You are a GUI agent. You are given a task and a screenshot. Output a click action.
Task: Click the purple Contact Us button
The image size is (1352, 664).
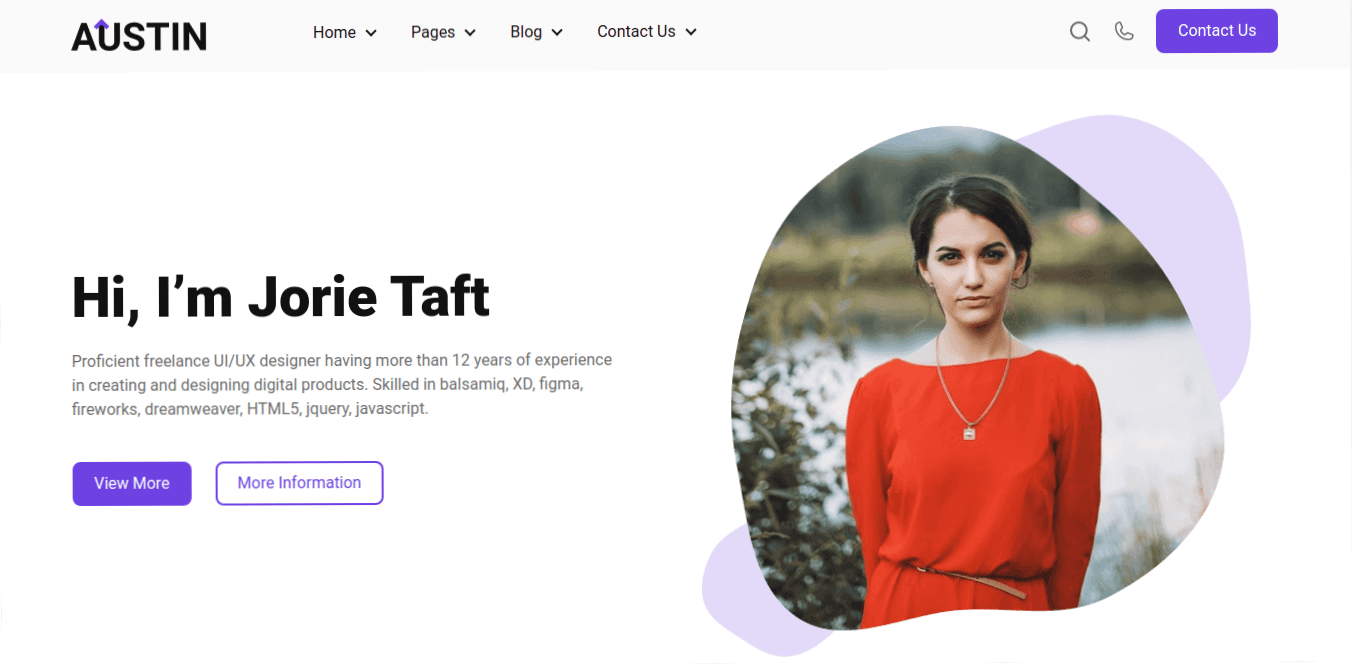(1217, 31)
